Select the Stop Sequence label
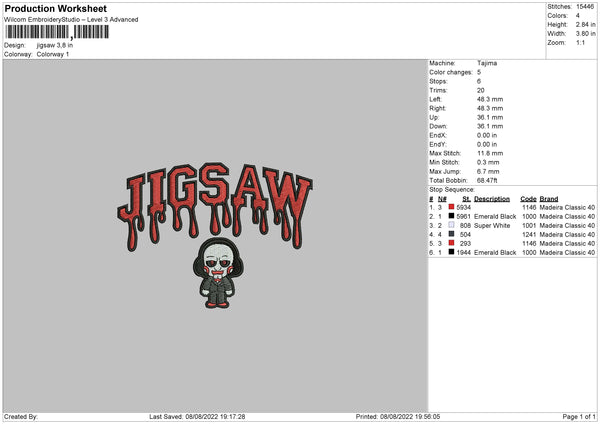600x424 pixels. tap(452, 189)
